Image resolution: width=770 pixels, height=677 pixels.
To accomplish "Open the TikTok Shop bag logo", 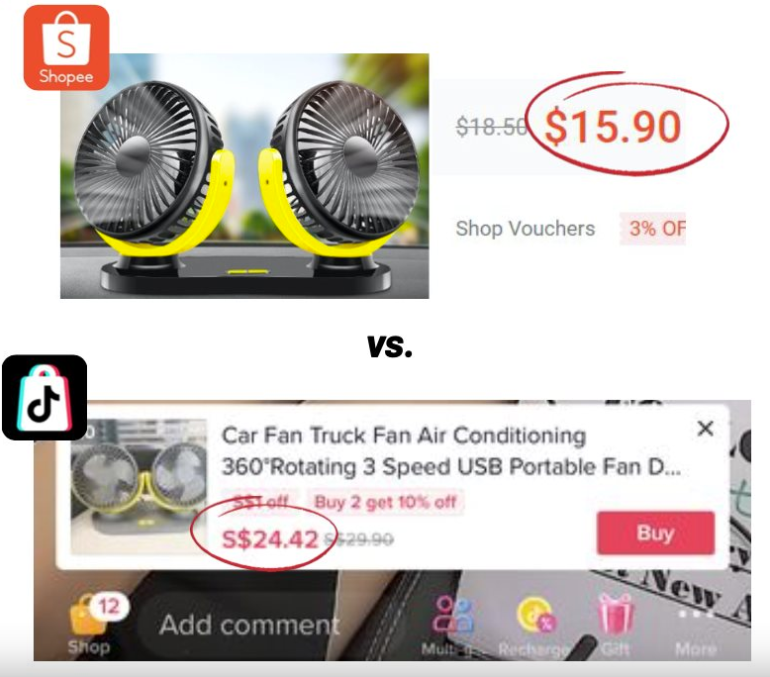I will point(45,397).
